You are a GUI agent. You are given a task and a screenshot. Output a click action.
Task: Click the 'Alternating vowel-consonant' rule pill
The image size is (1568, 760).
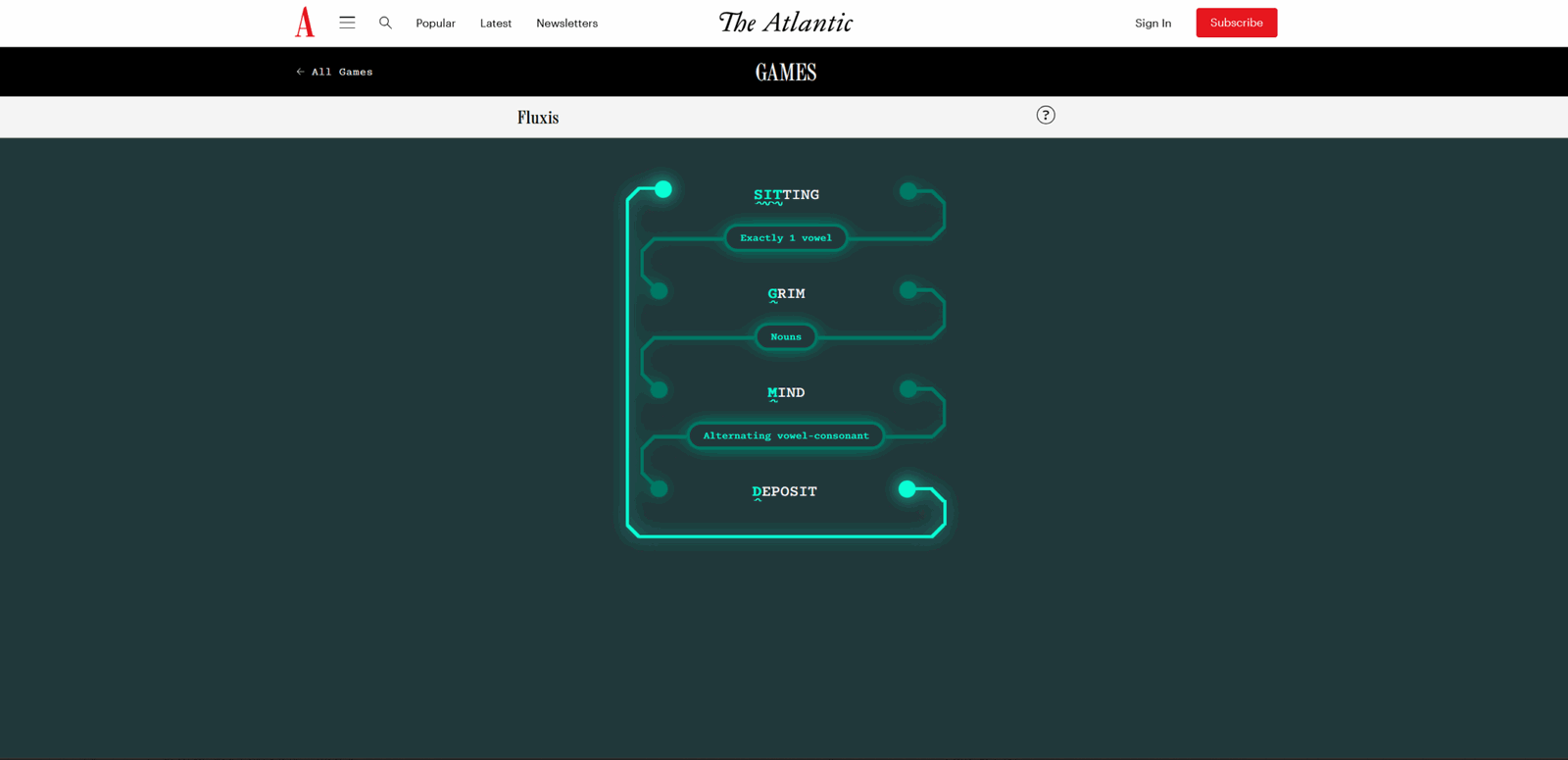(786, 435)
